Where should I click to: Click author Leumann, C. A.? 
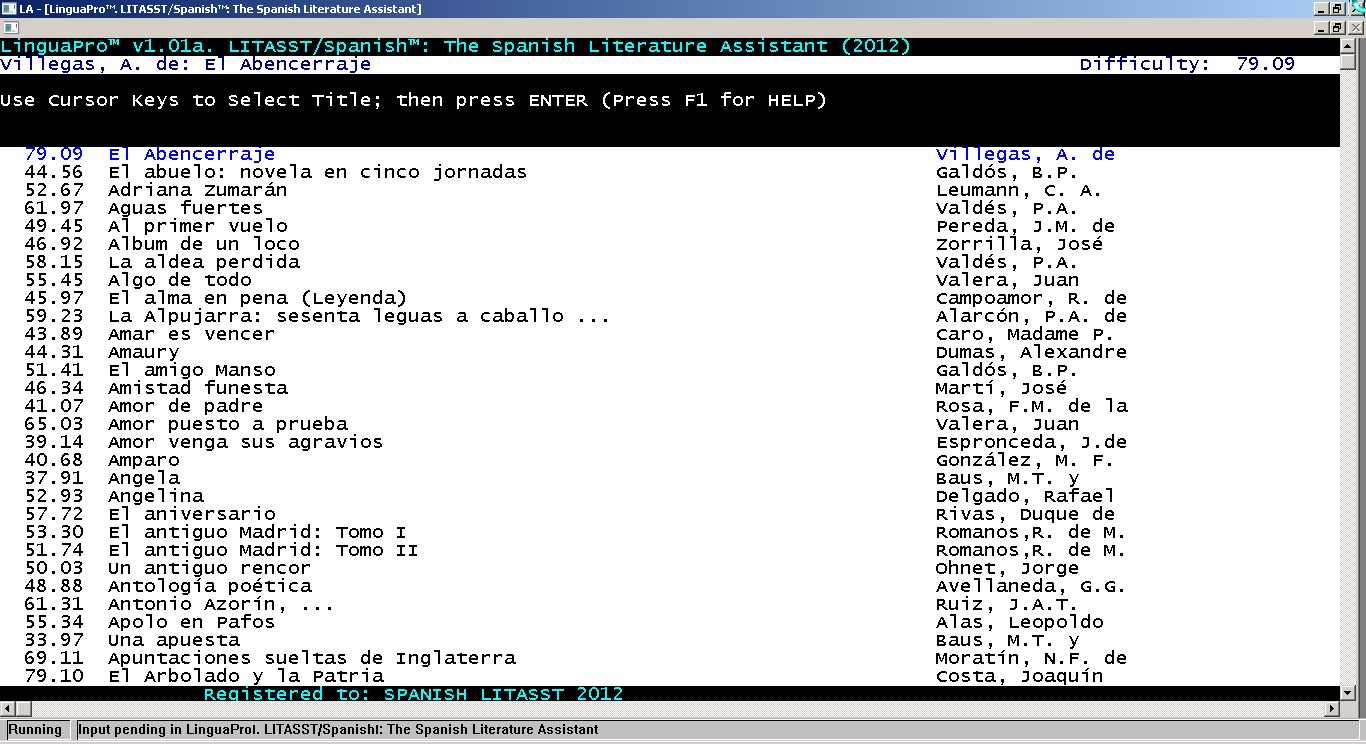coord(1019,190)
